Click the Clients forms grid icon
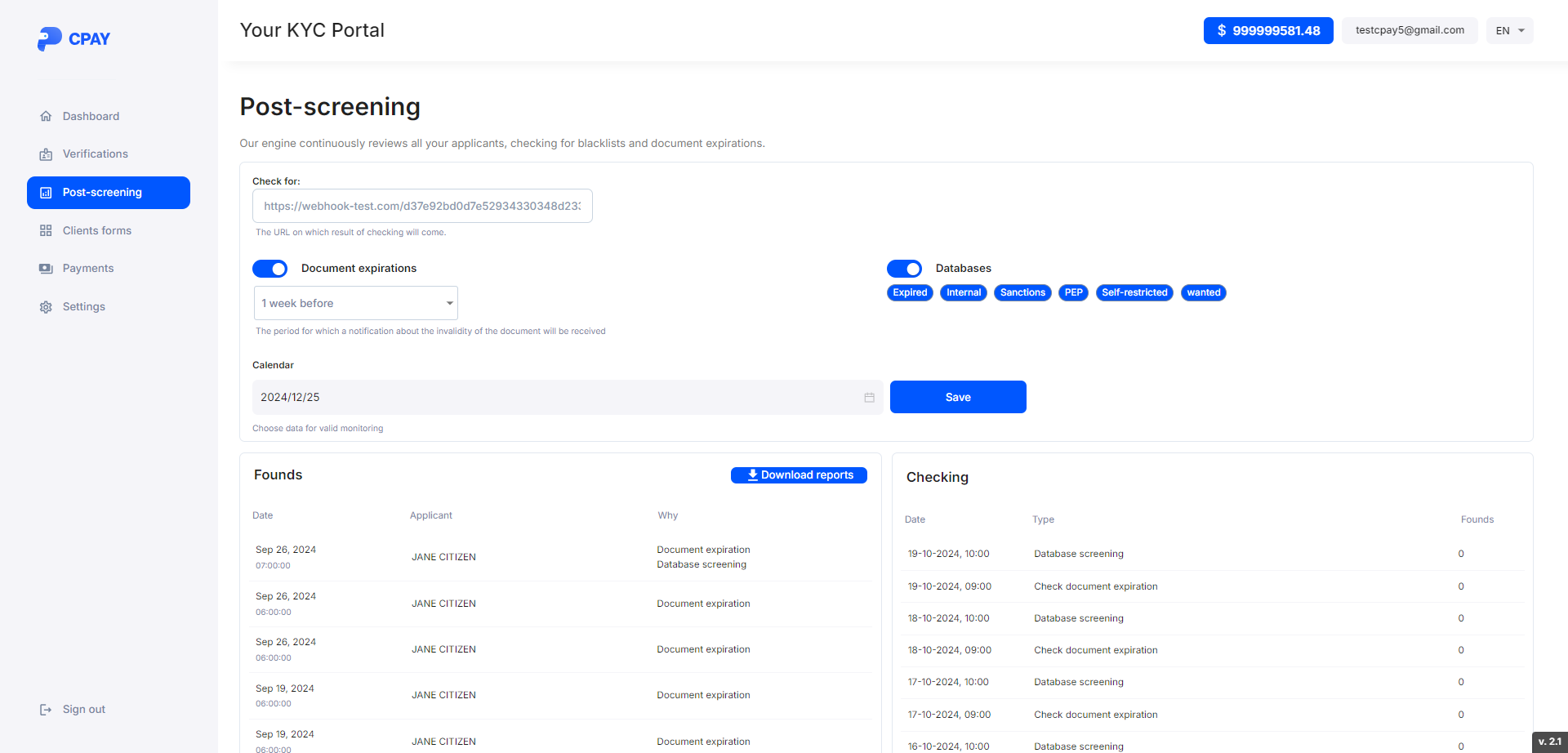1568x753 pixels. click(46, 231)
